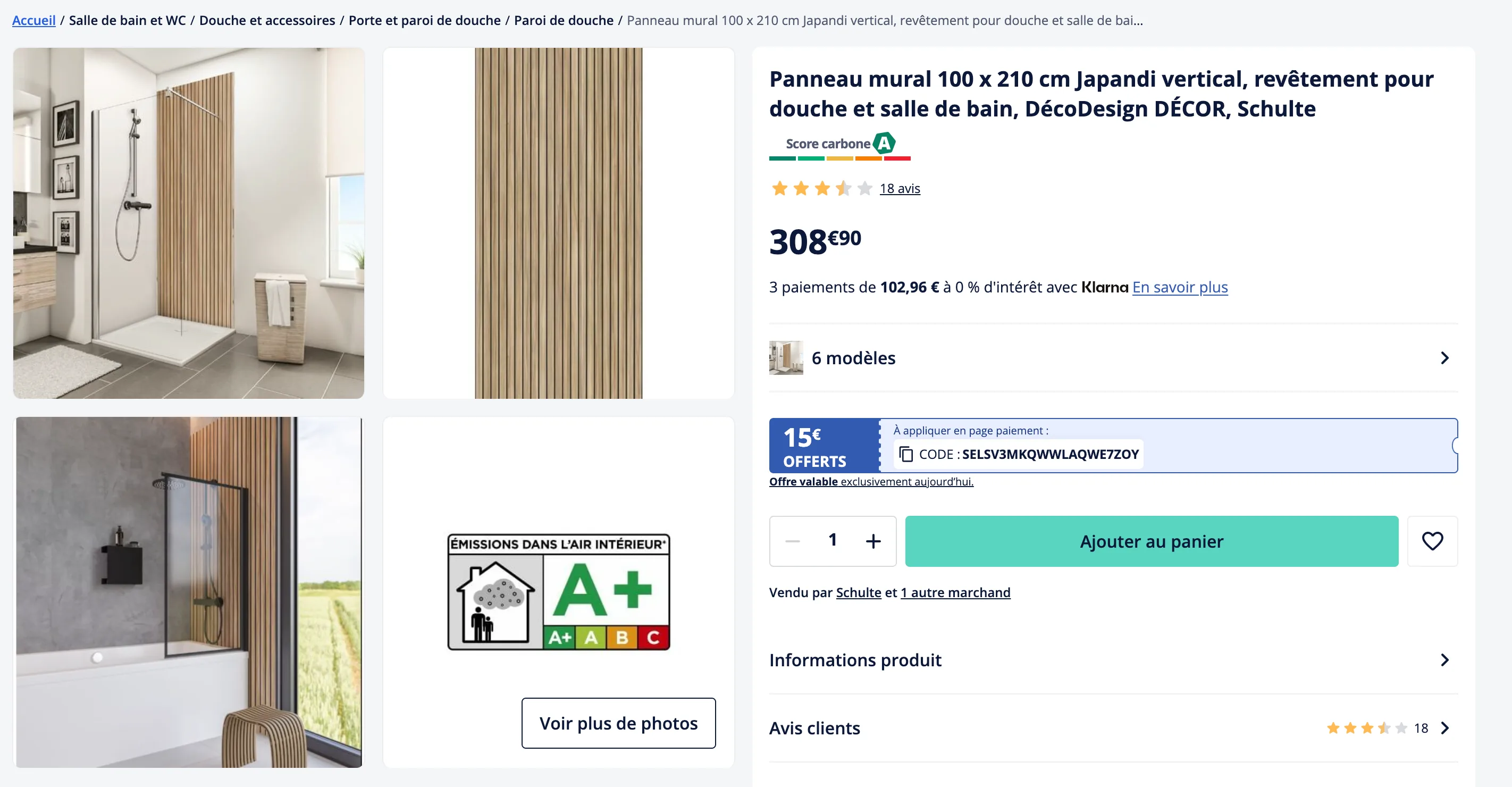Open En savoir plus Klarna link
This screenshot has height=787, width=1512.
point(1180,287)
